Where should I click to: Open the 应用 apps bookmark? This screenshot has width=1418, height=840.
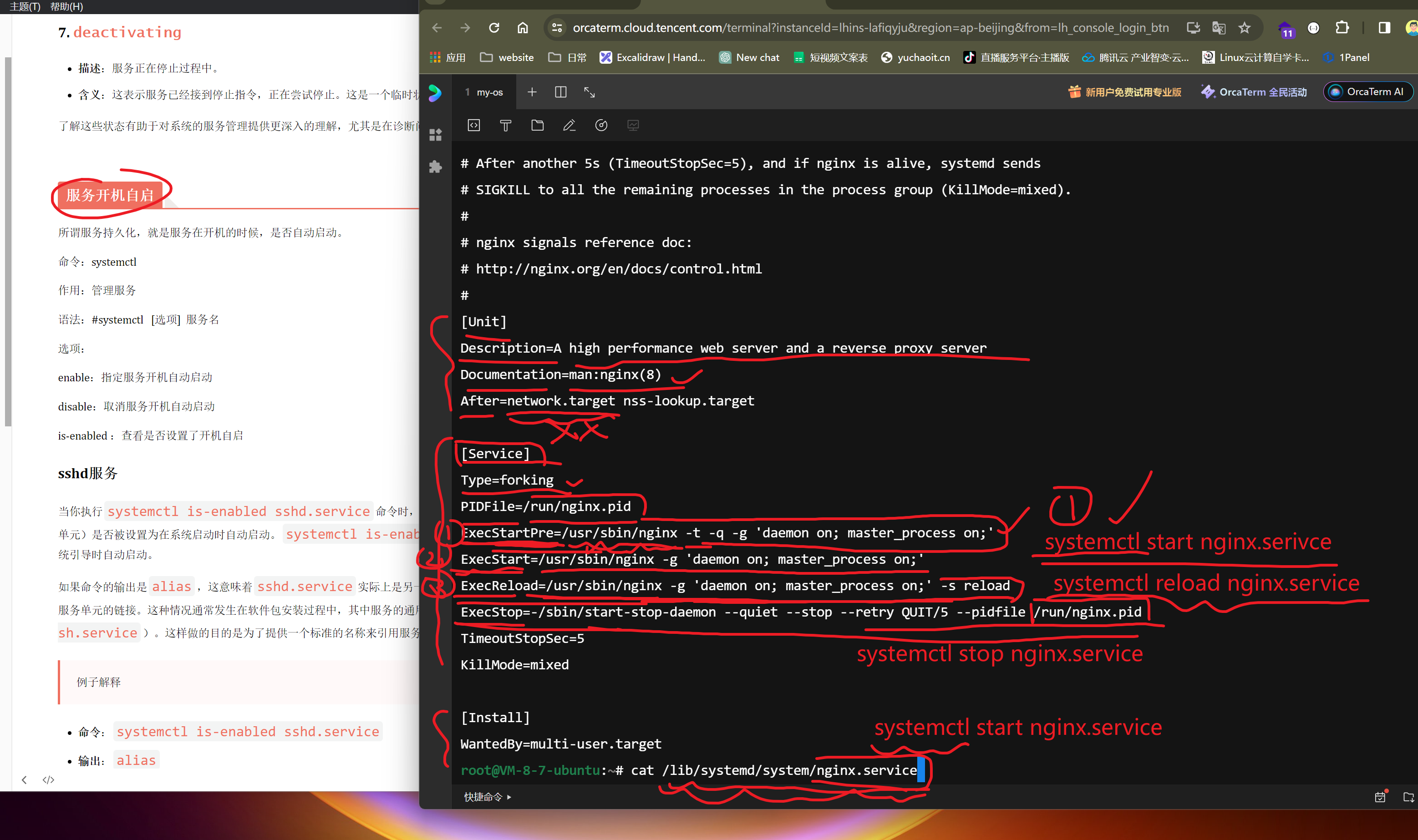tap(447, 57)
